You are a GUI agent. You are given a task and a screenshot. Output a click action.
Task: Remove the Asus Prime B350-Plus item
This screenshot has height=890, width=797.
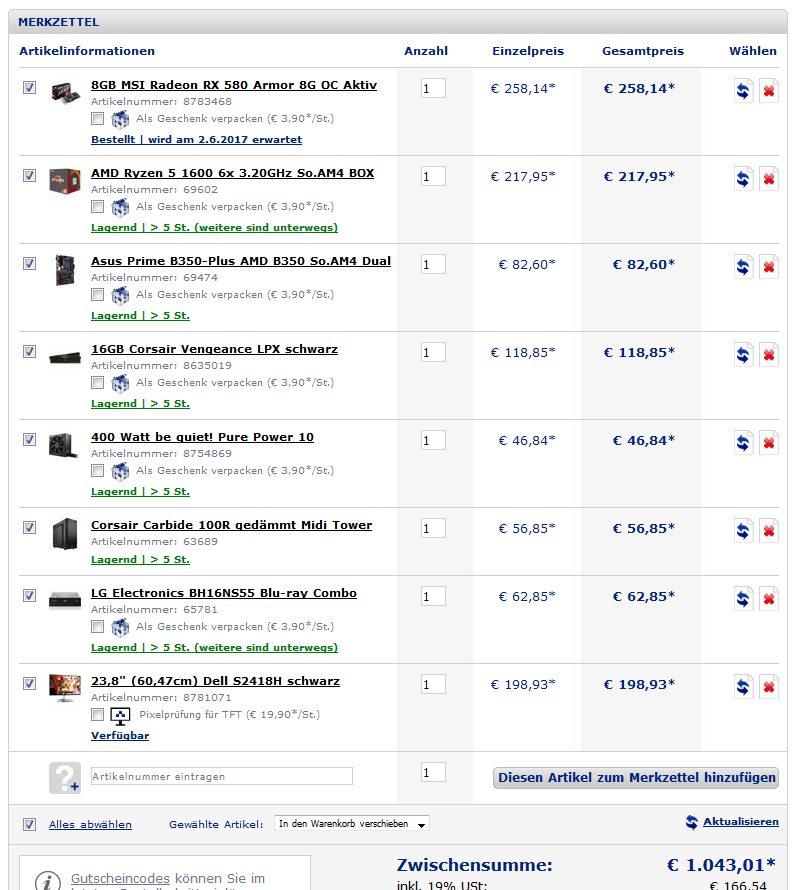(769, 267)
